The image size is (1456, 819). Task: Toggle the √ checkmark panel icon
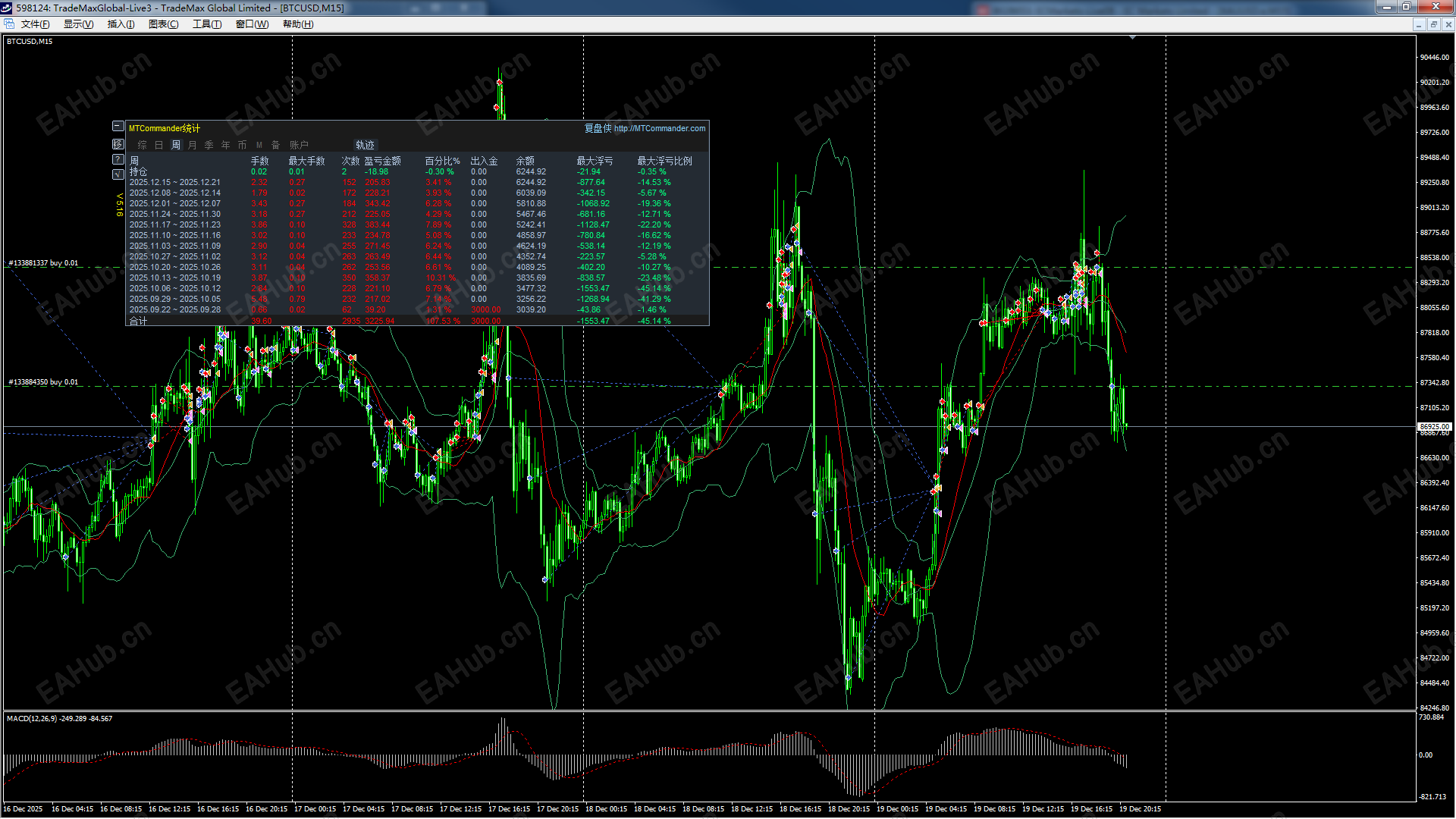118,174
